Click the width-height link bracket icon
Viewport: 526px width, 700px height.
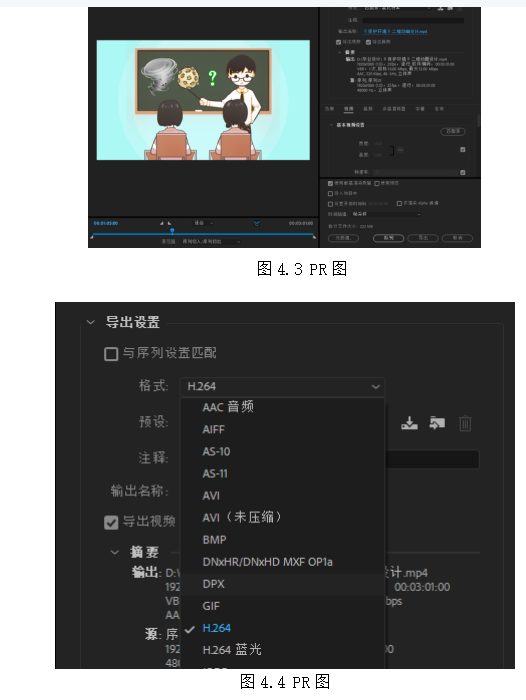coord(392,150)
